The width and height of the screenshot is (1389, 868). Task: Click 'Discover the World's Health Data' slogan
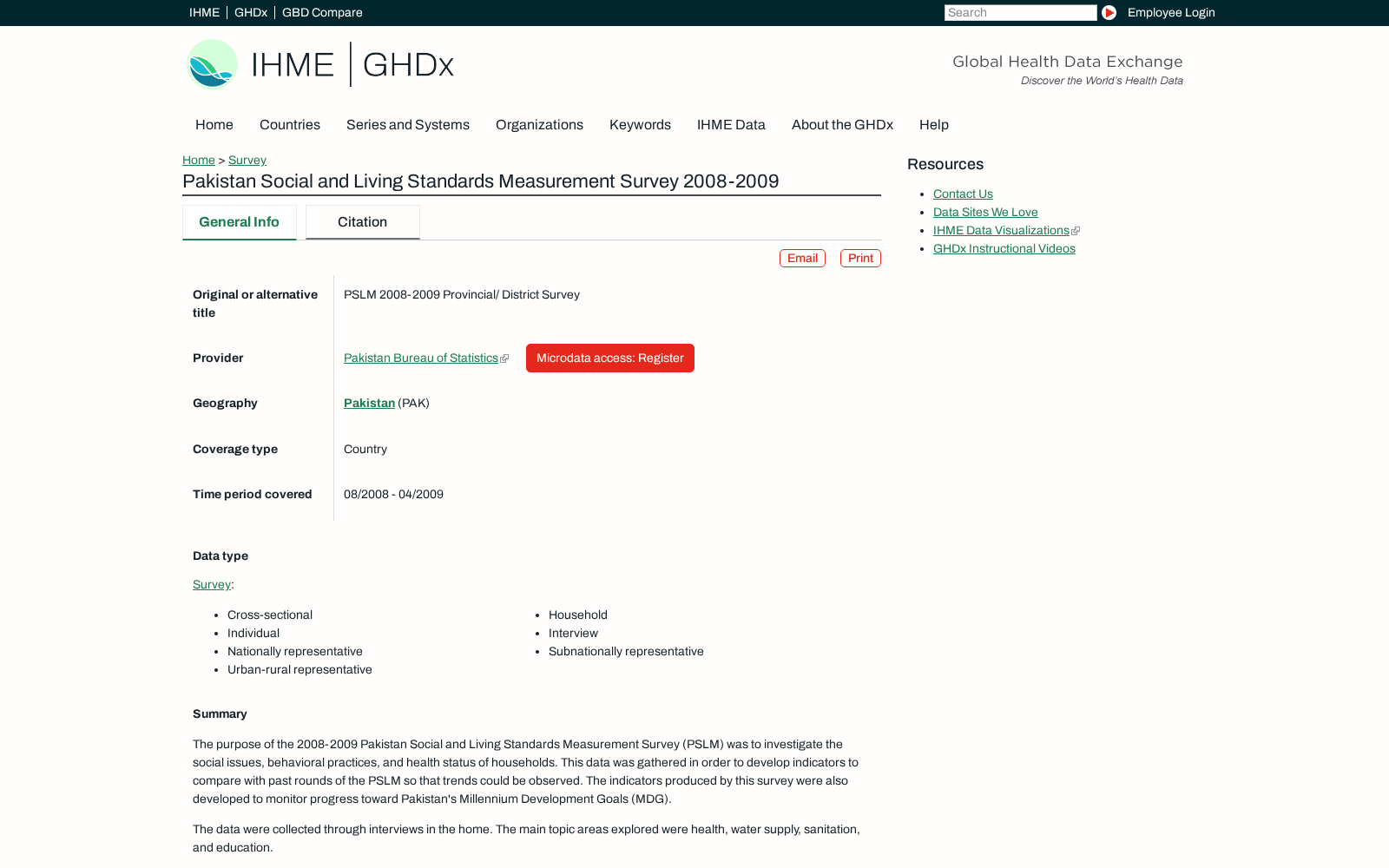pyautogui.click(x=1102, y=81)
